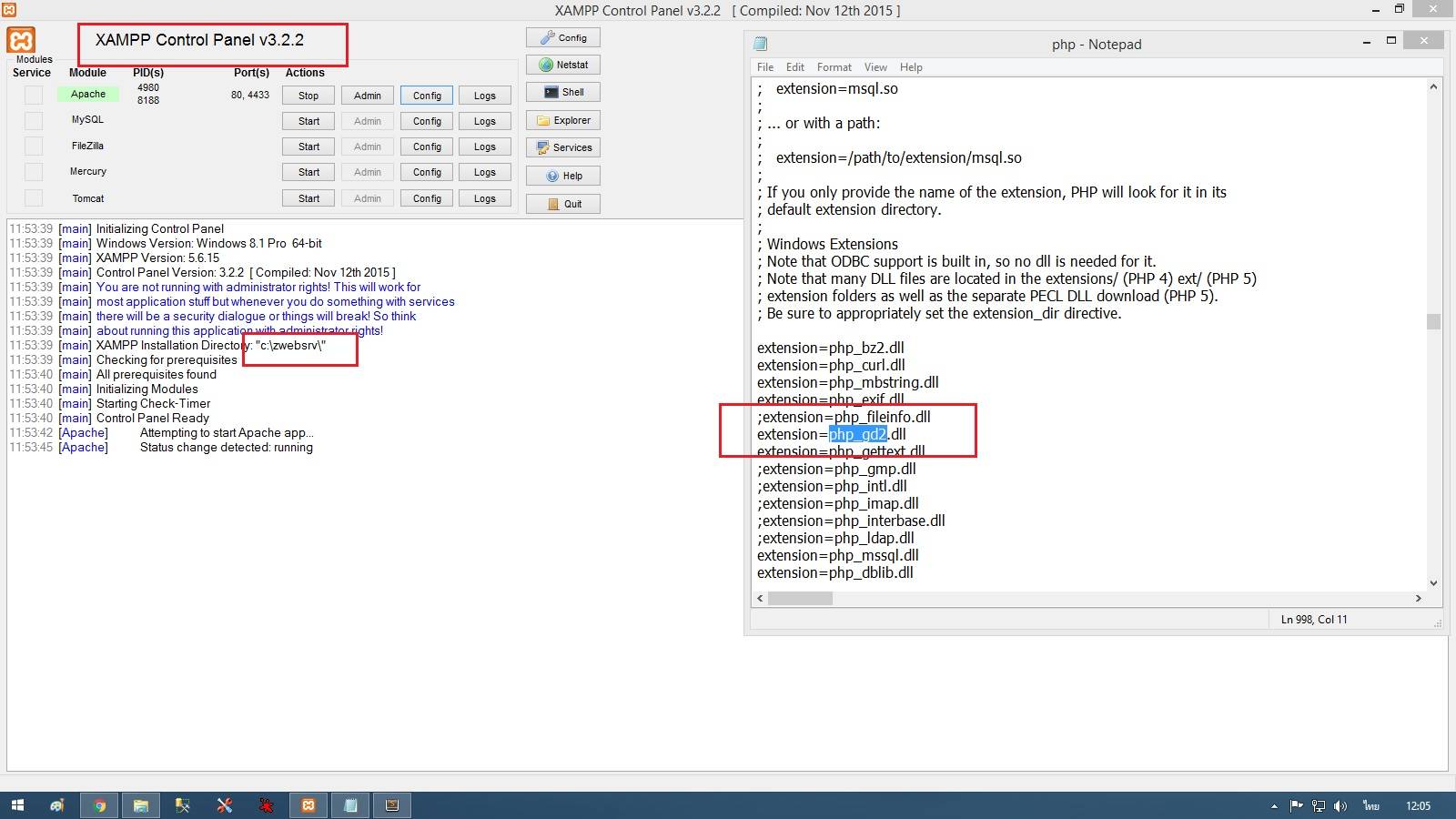View MySQL Logs
Screen dimensions: 1456x819
[x=485, y=121]
